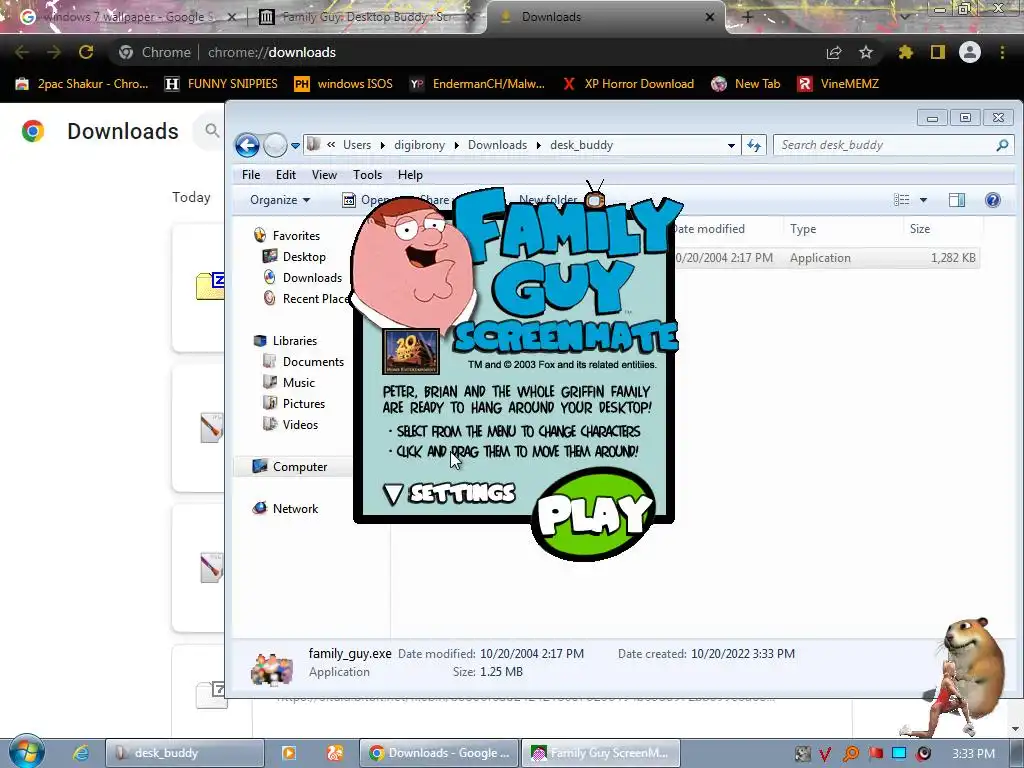Image resolution: width=1024 pixels, height=768 pixels.
Task: Open the Videos library
Action: tap(300, 424)
